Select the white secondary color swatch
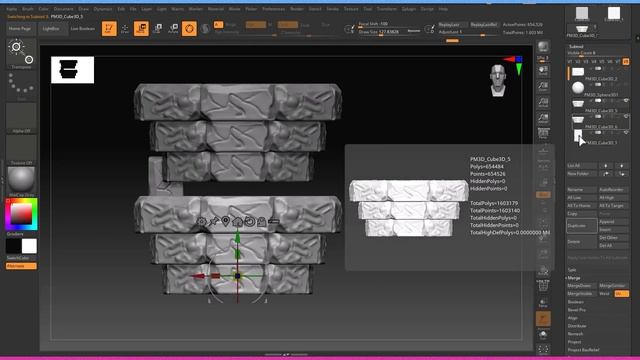The width and height of the screenshot is (640, 360). tap(29, 246)
